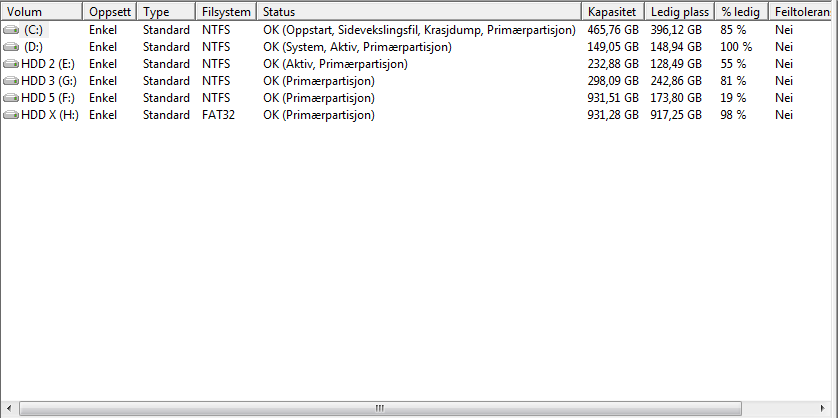Click status 'OK (Aktiv, Primærpartisjon)'
The width and height of the screenshot is (838, 418).
click(336, 64)
